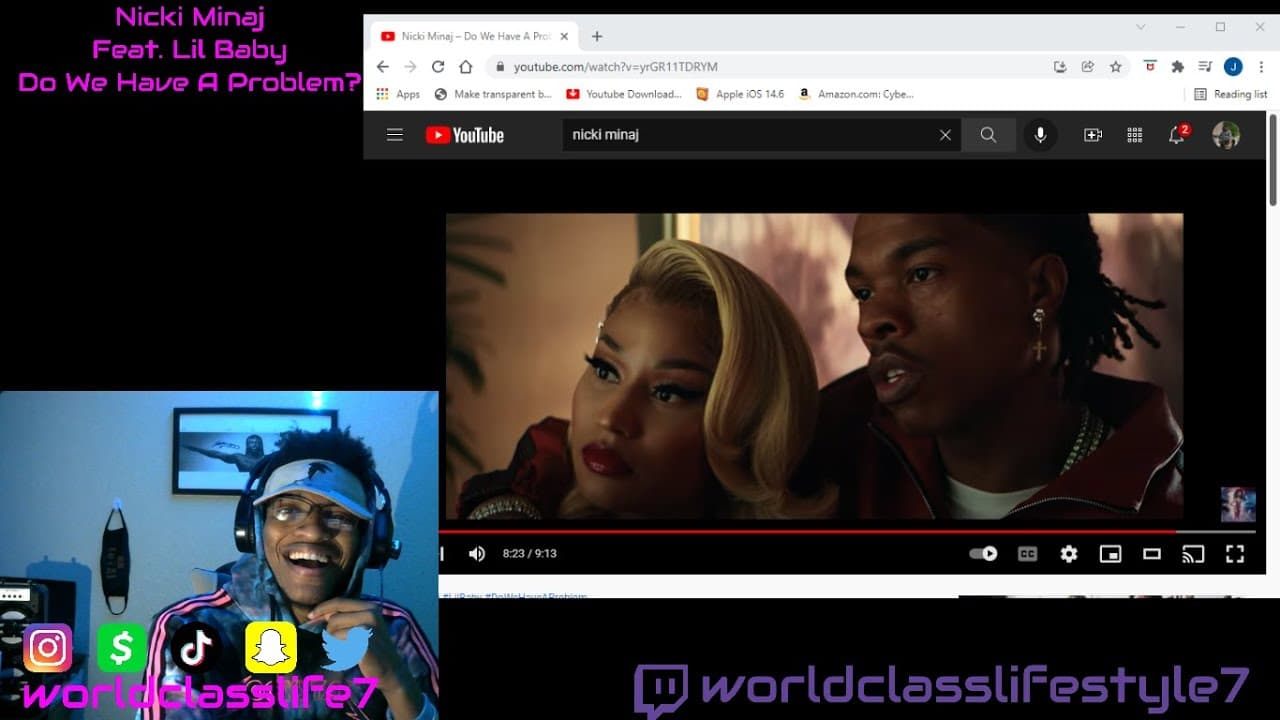The height and width of the screenshot is (720, 1280).
Task: Click the red extension icon in toolbar
Action: point(1151,67)
